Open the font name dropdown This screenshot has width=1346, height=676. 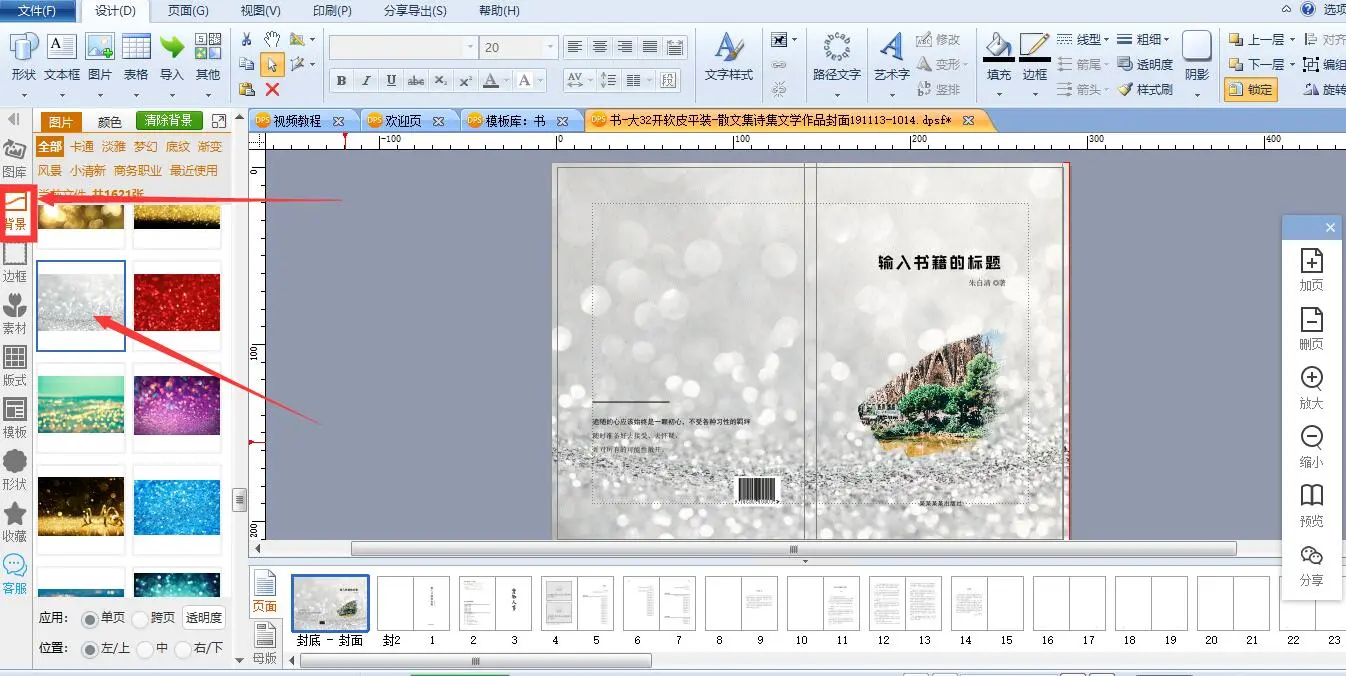pos(470,47)
